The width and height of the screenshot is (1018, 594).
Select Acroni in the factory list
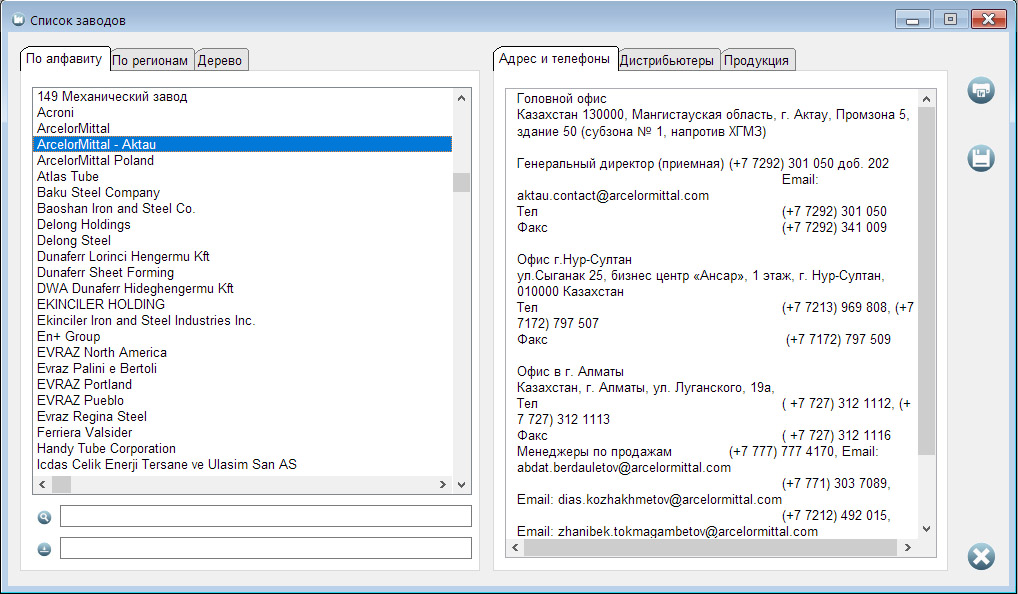[242, 112]
